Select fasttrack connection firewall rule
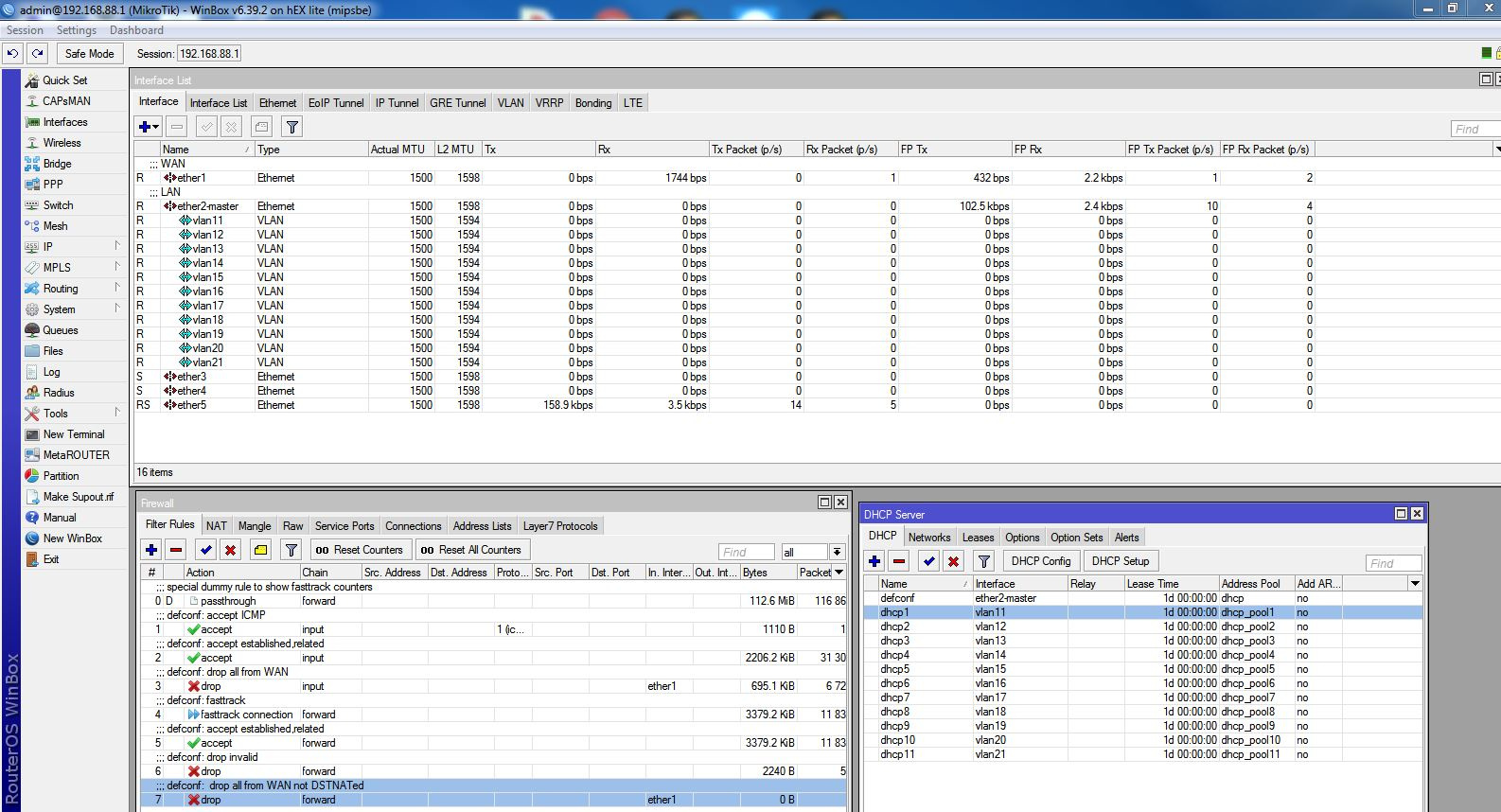The width and height of the screenshot is (1501, 812). tap(492, 715)
